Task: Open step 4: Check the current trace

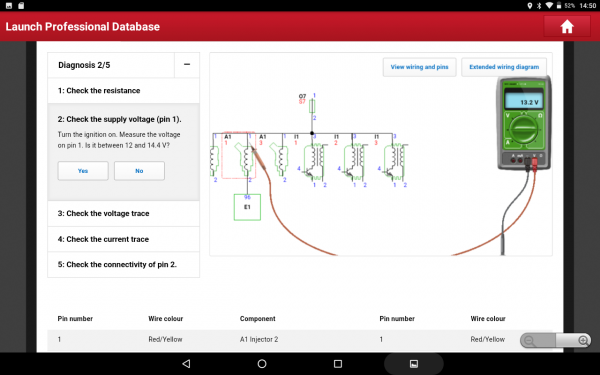Action: (x=123, y=239)
